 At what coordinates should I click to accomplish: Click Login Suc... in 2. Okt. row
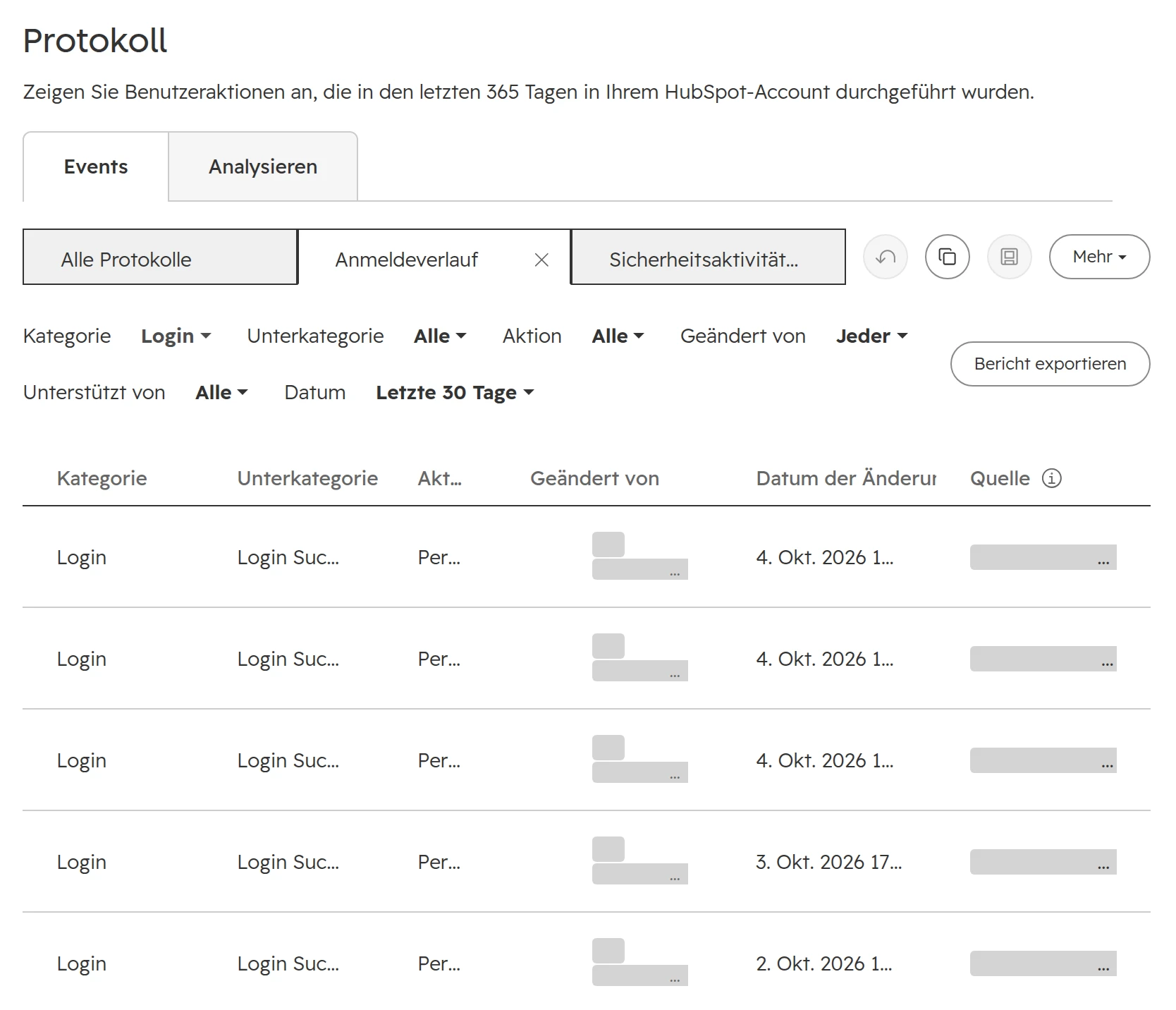(x=288, y=963)
